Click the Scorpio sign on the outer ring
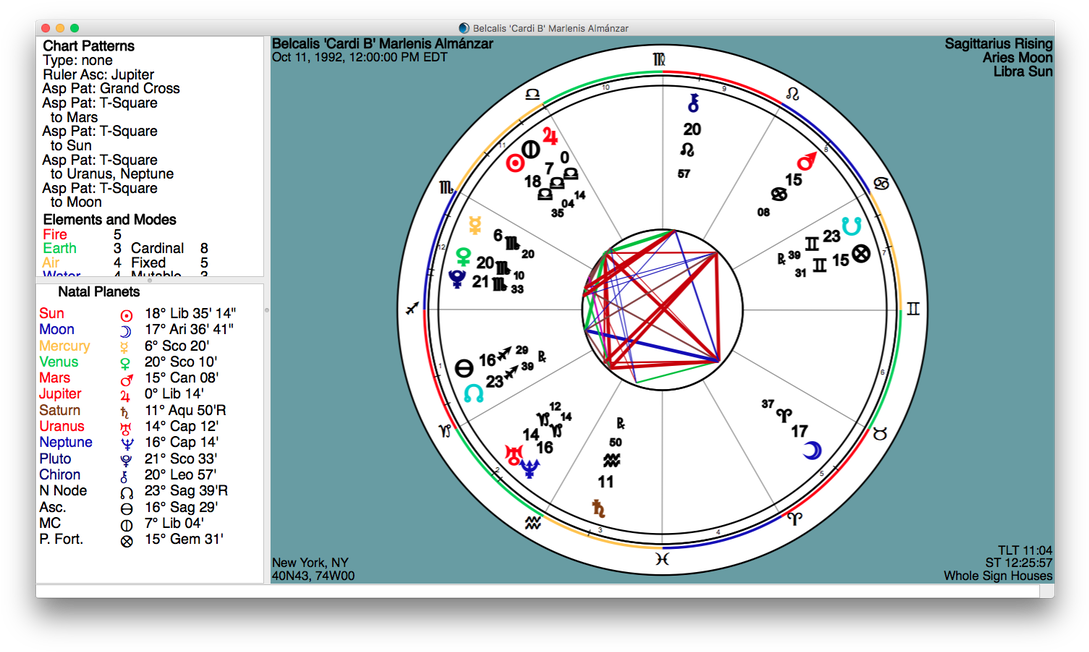The width and height of the screenshot is (1089, 652). pos(447,187)
